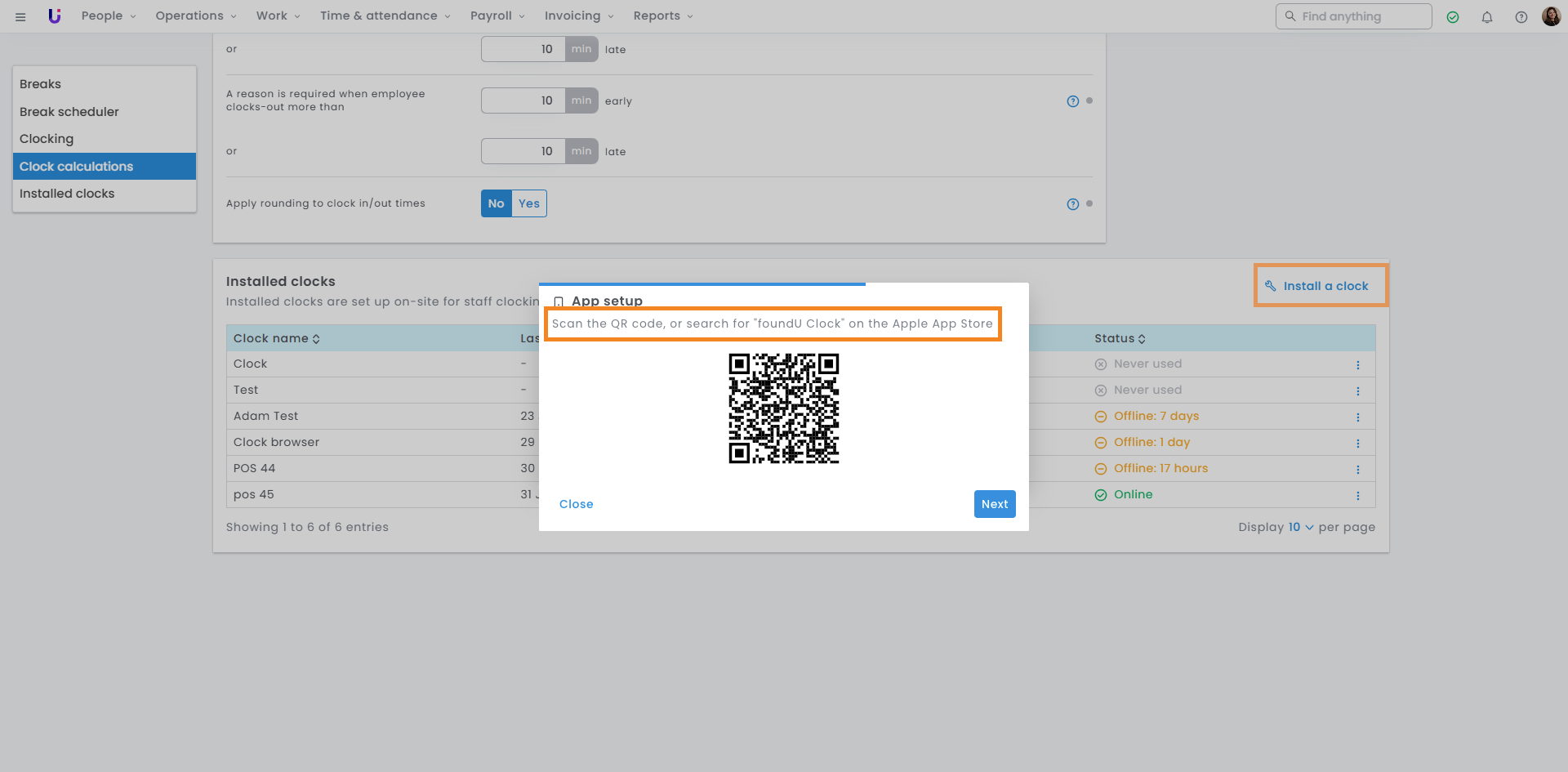The height and width of the screenshot is (772, 1568).
Task: Expand the Operations menu
Action: point(196,16)
